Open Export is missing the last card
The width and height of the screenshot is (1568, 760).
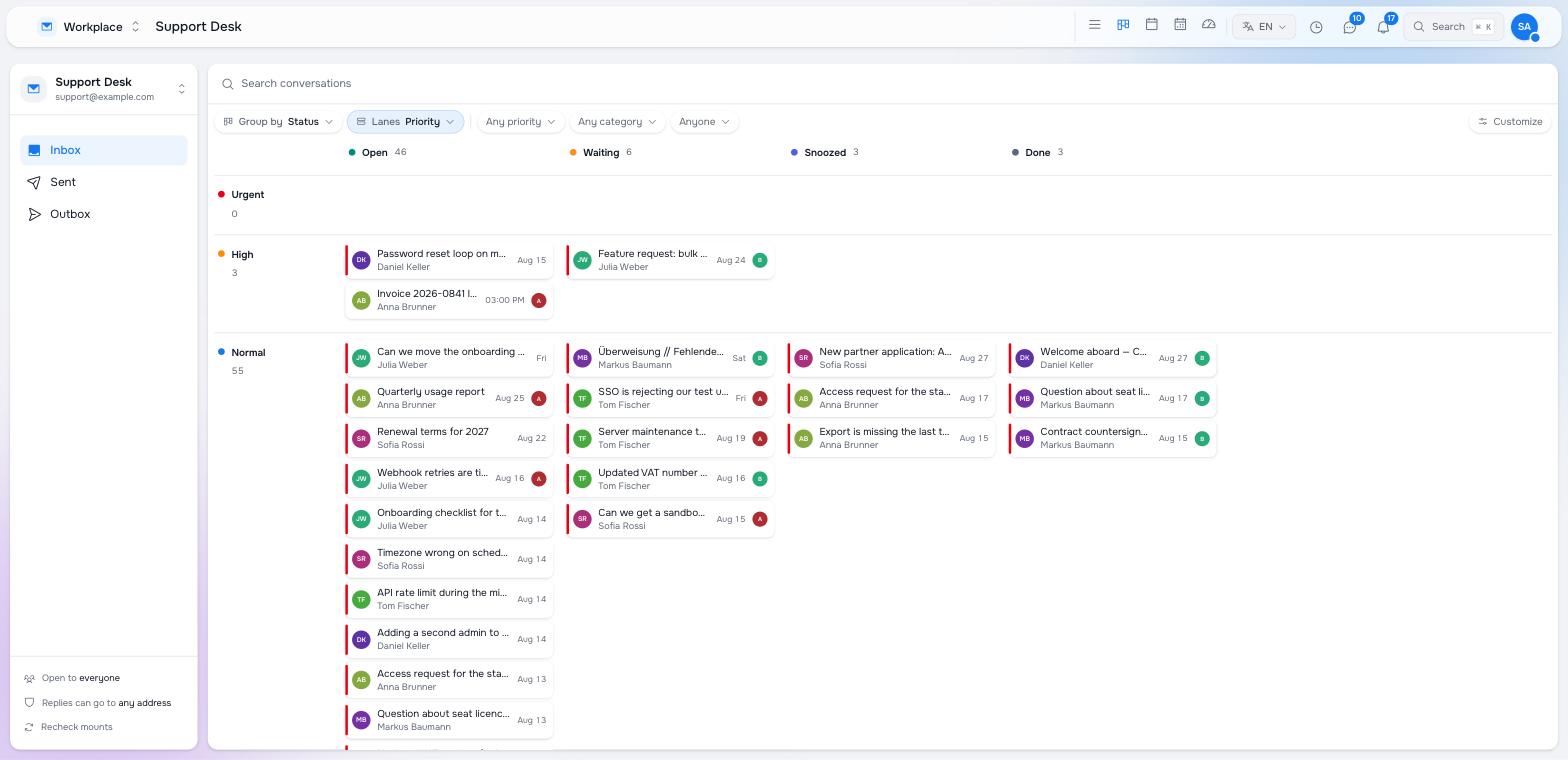coord(891,438)
